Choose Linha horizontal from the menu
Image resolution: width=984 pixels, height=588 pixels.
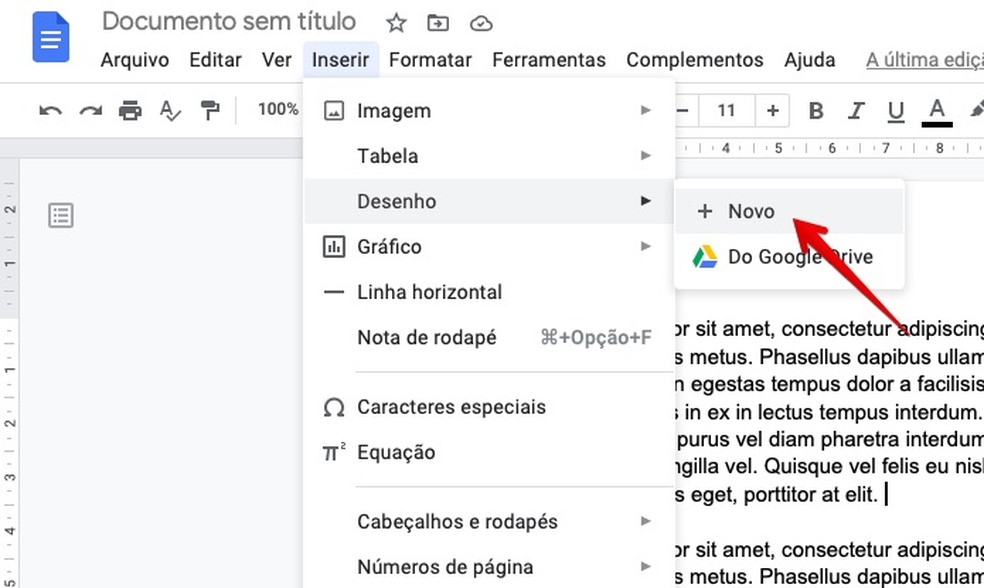pos(429,292)
